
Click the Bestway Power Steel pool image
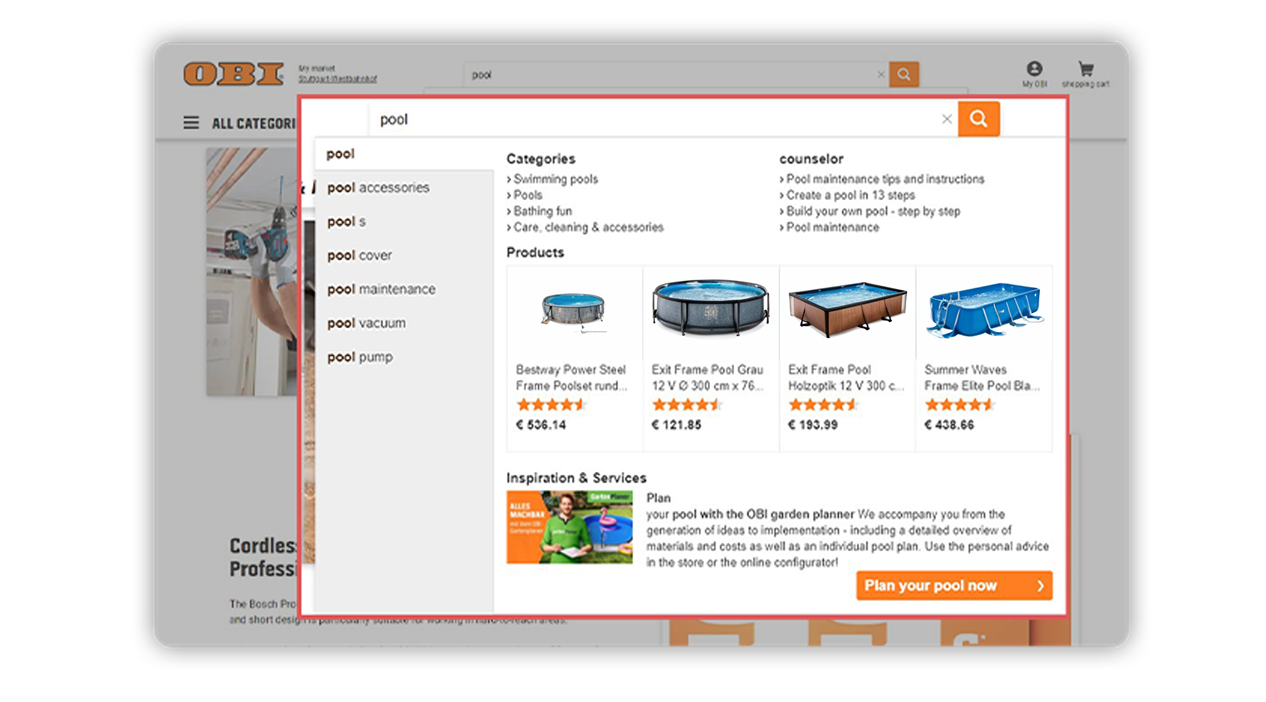(574, 310)
